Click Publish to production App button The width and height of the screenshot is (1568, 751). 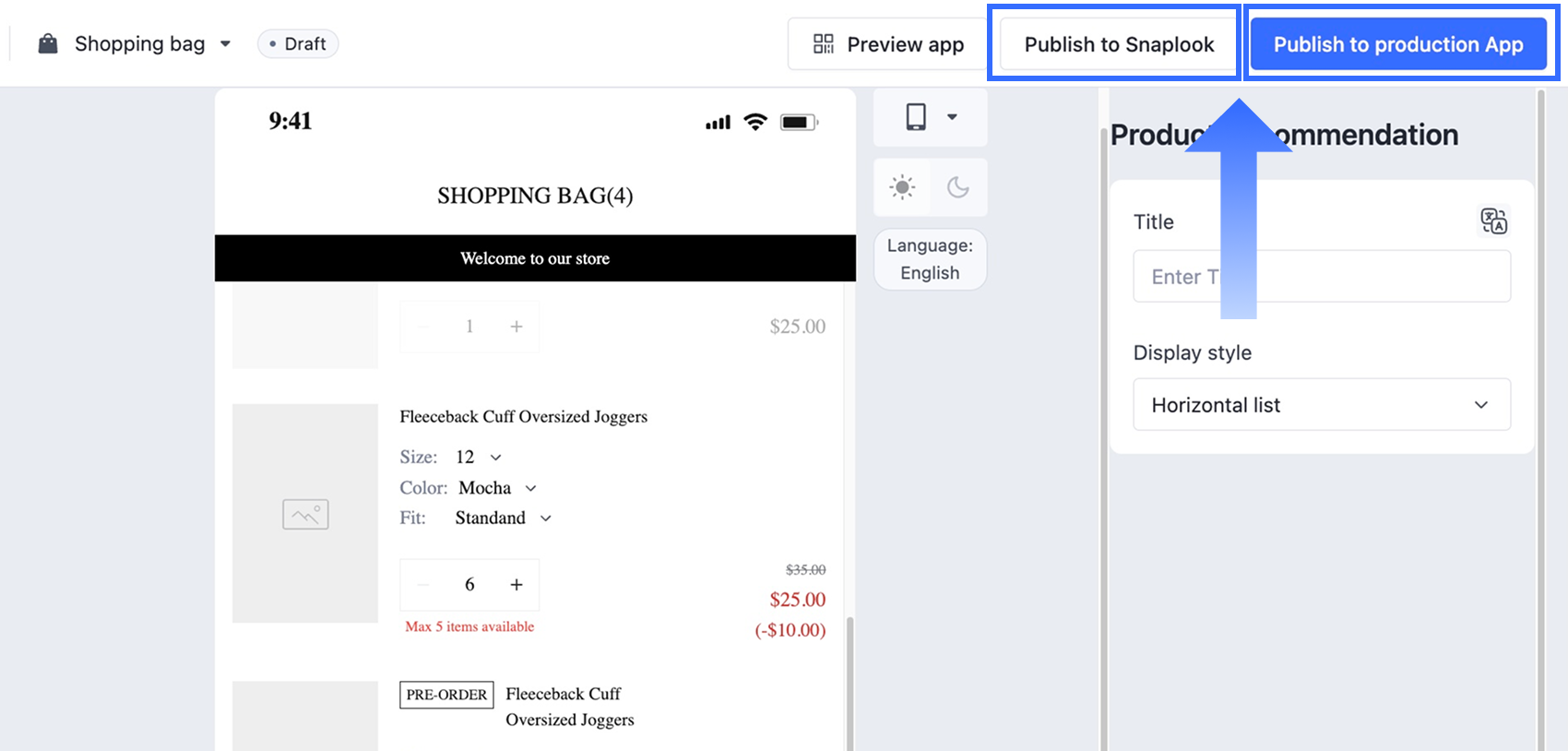tap(1398, 44)
